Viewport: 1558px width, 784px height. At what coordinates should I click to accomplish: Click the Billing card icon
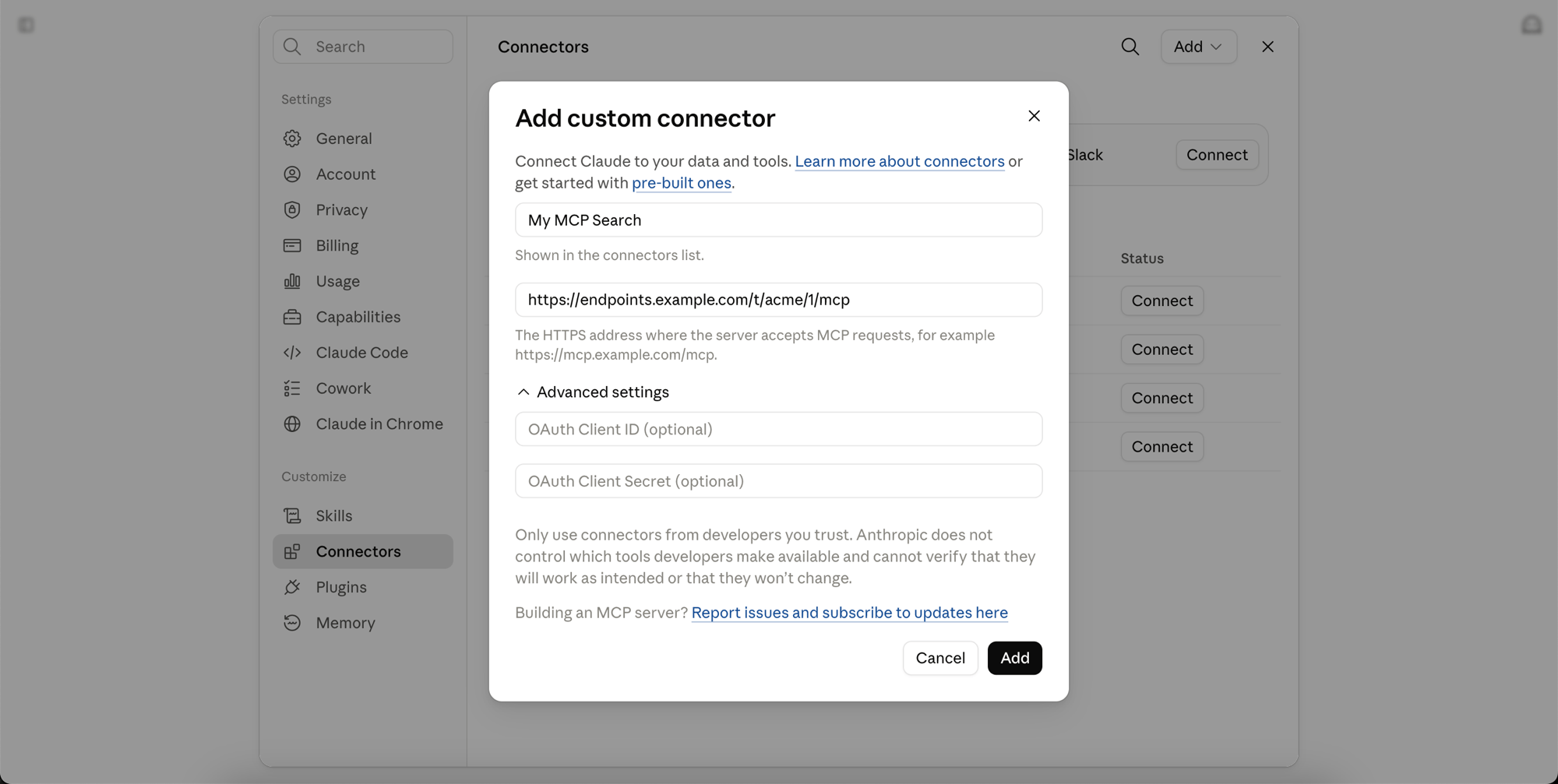(x=292, y=246)
